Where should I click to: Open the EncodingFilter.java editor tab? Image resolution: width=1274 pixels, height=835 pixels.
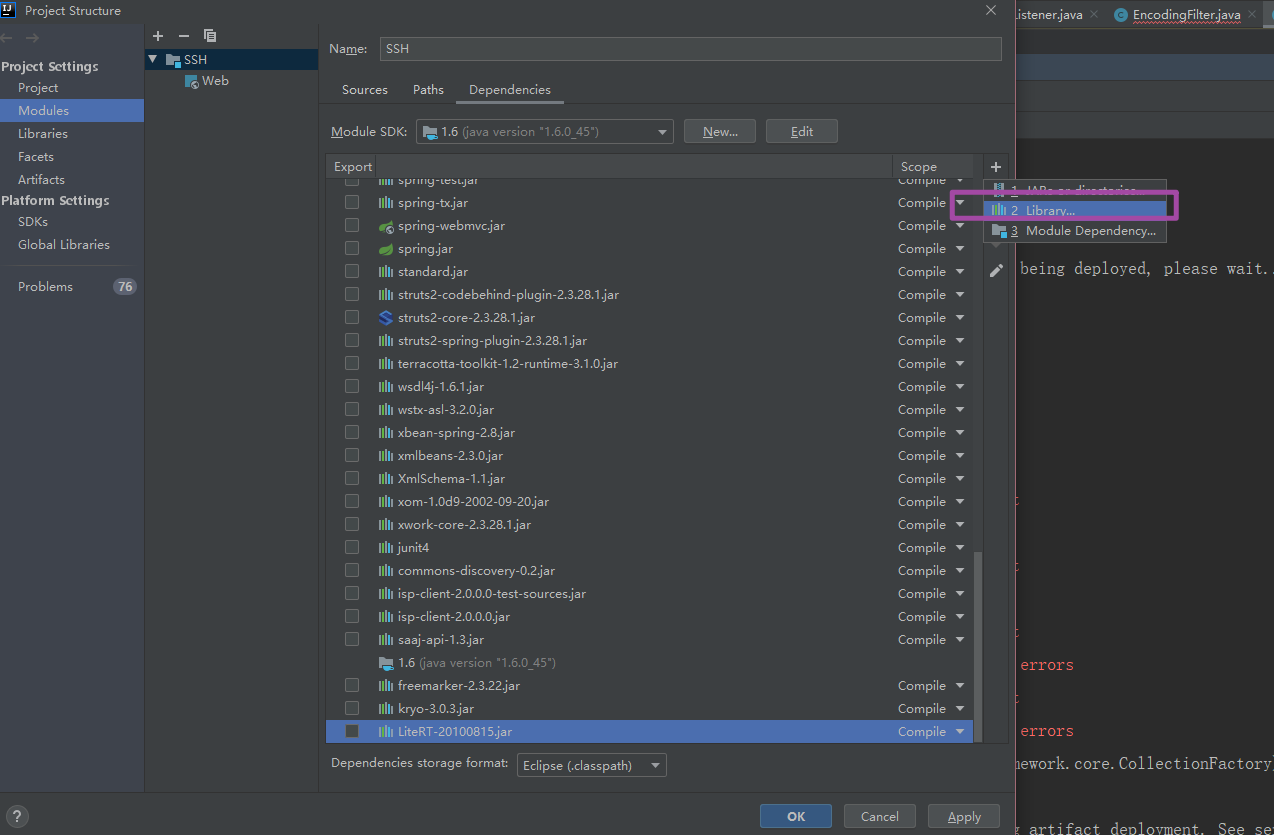click(x=1186, y=15)
